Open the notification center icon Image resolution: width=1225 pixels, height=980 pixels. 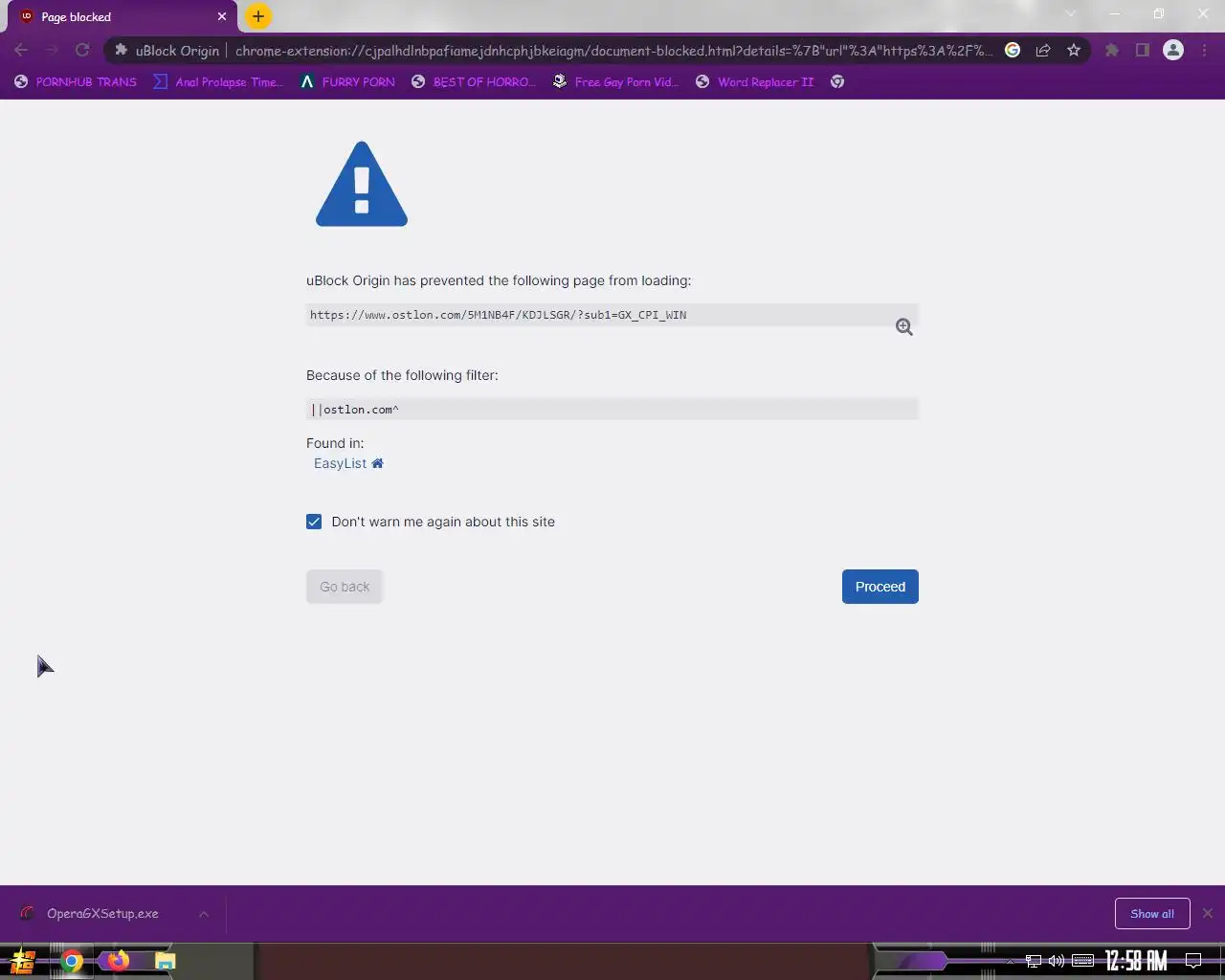click(1193, 961)
